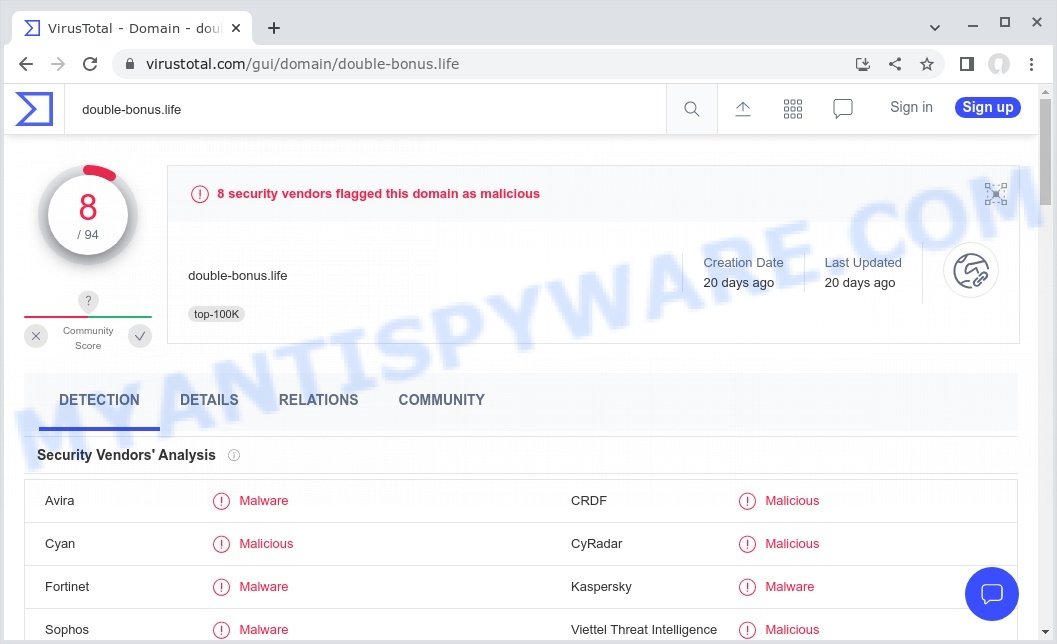Click the page vertical scrollbar thumb
1057x644 pixels.
pos(1046,152)
